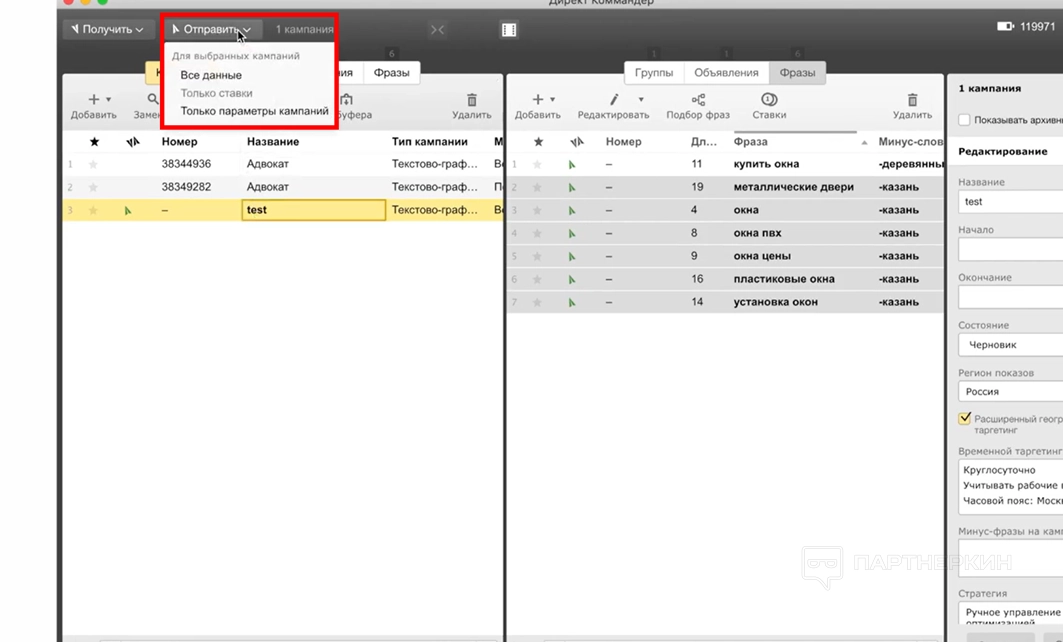Click Добавить plus in the phrases panel
This screenshot has width=1063, height=642.
pos(538,100)
